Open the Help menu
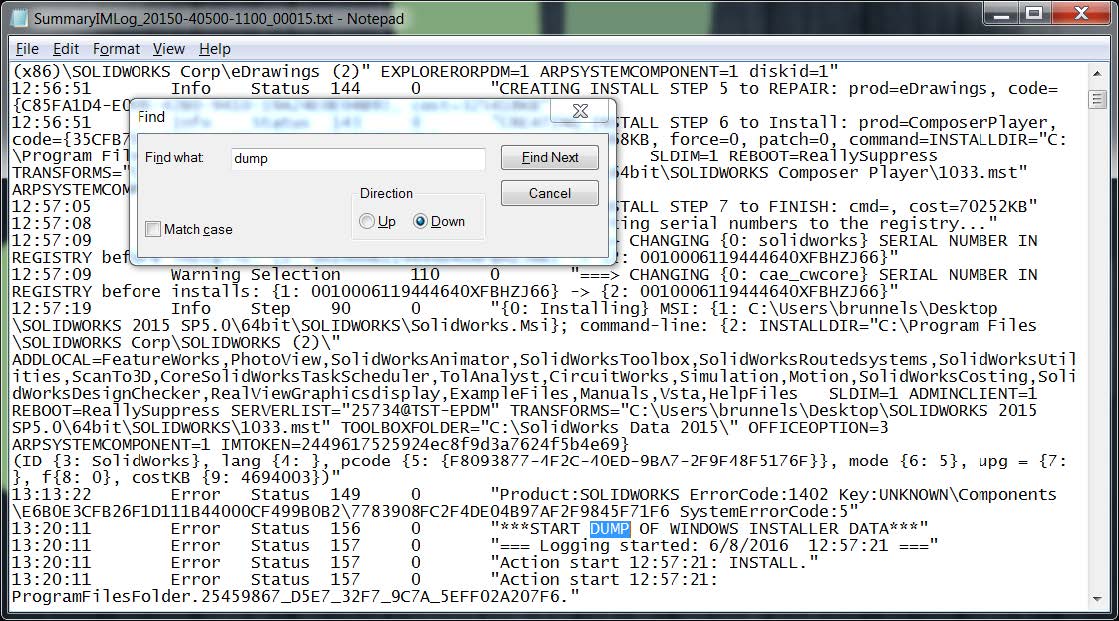The height and width of the screenshot is (621, 1119). pyautogui.click(x=214, y=49)
